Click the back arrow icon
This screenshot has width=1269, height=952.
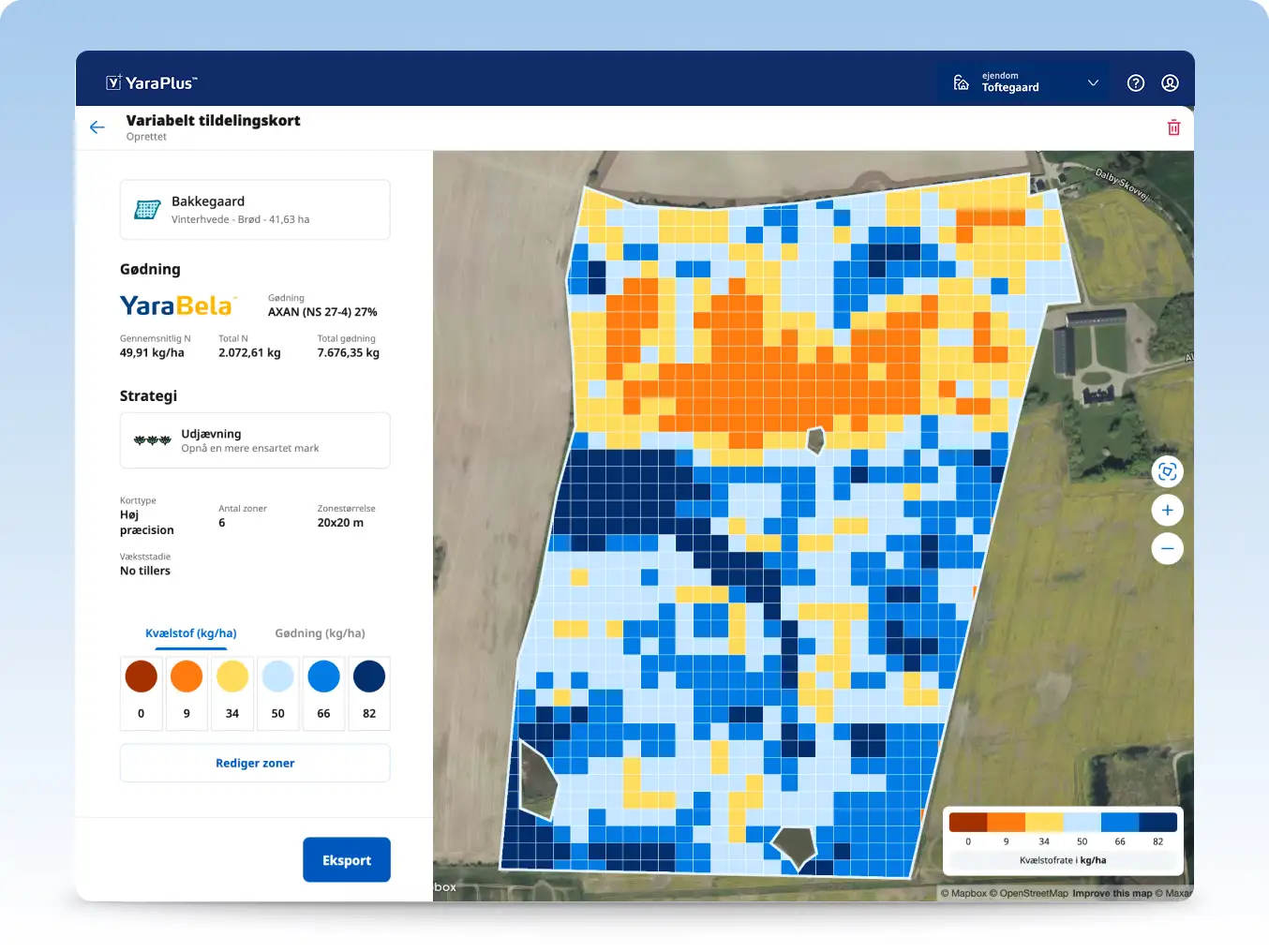tap(97, 127)
